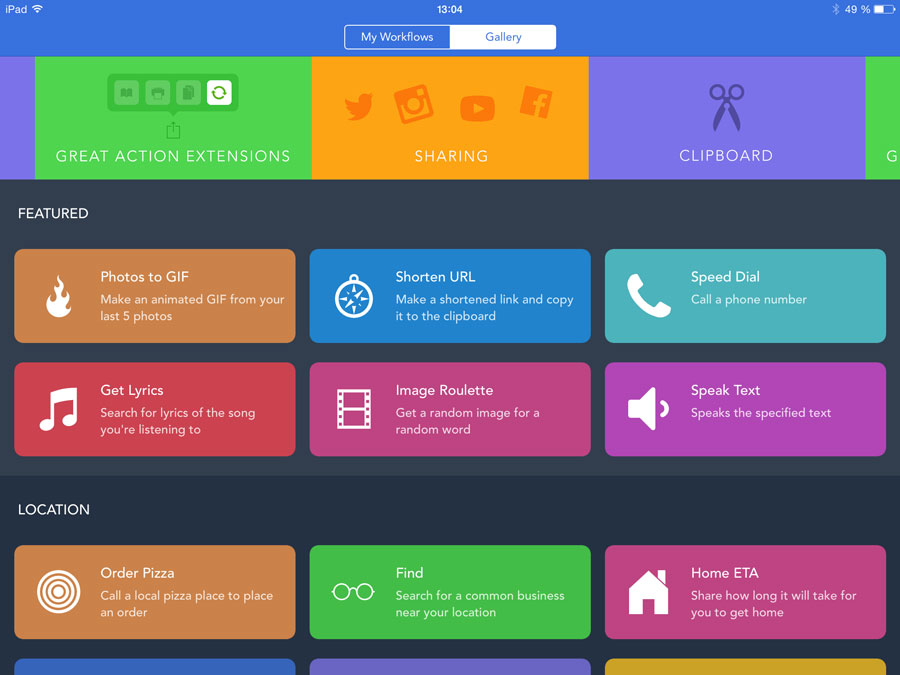Viewport: 900px width, 675px height.
Task: Click 'Search for lyrics of the song' text
Action: point(177,413)
